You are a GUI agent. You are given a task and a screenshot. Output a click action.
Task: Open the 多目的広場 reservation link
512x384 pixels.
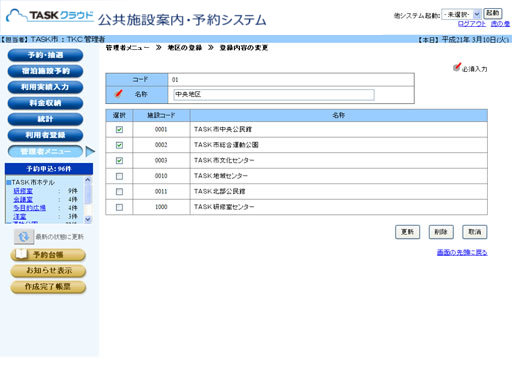pos(29,208)
